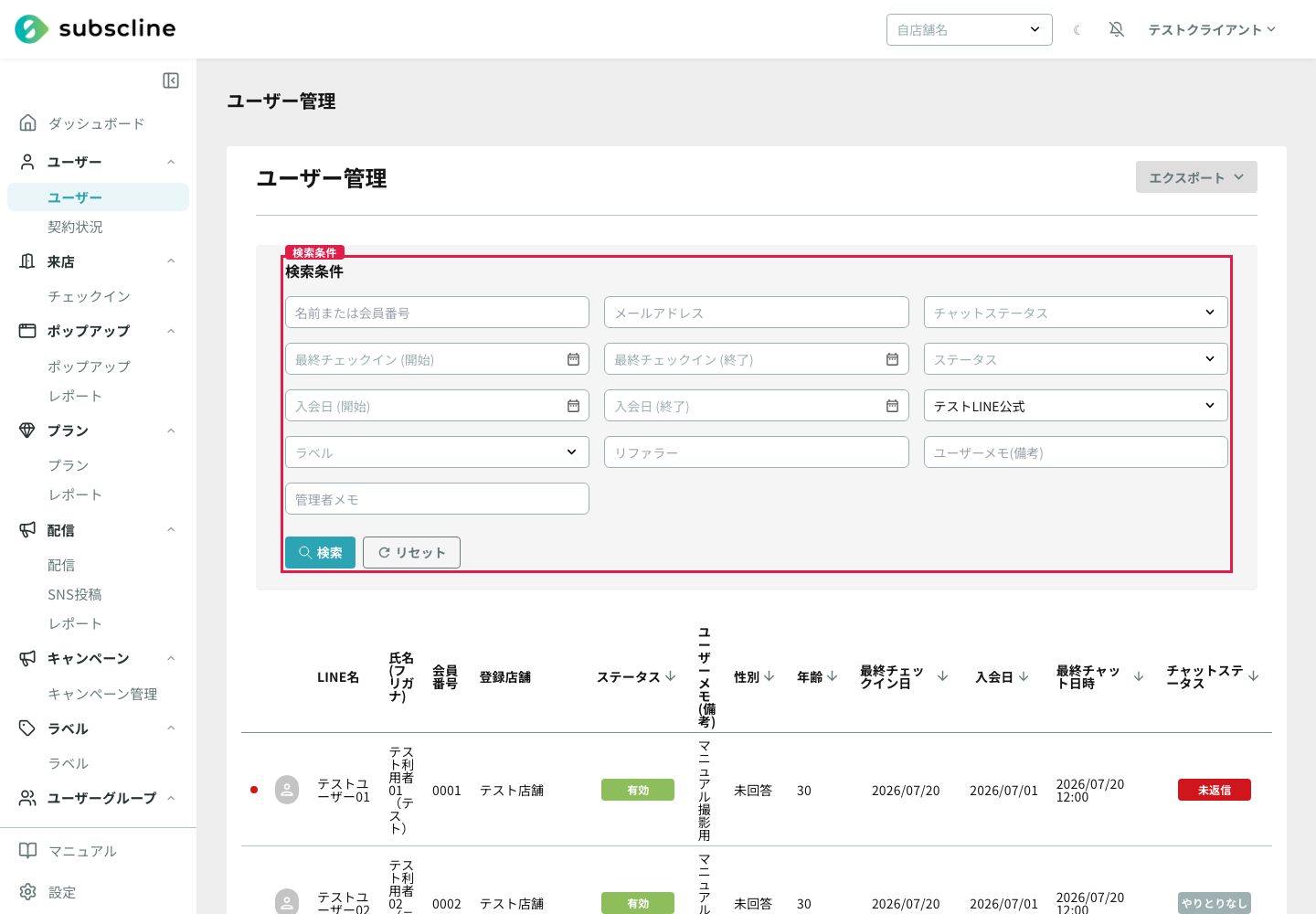Sort by 最終チャット日時 arrow
Image resolution: width=1316 pixels, height=914 pixels.
point(1139,676)
